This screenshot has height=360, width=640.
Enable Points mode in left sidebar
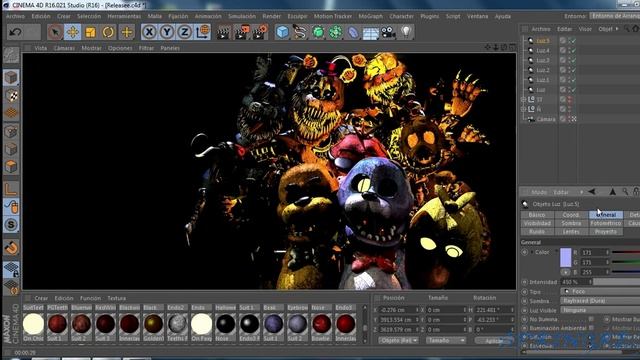point(11,131)
